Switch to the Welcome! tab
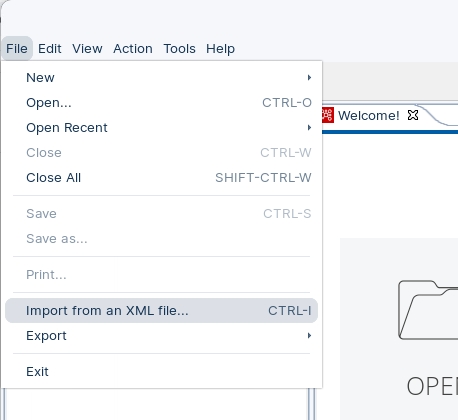 click(x=368, y=116)
